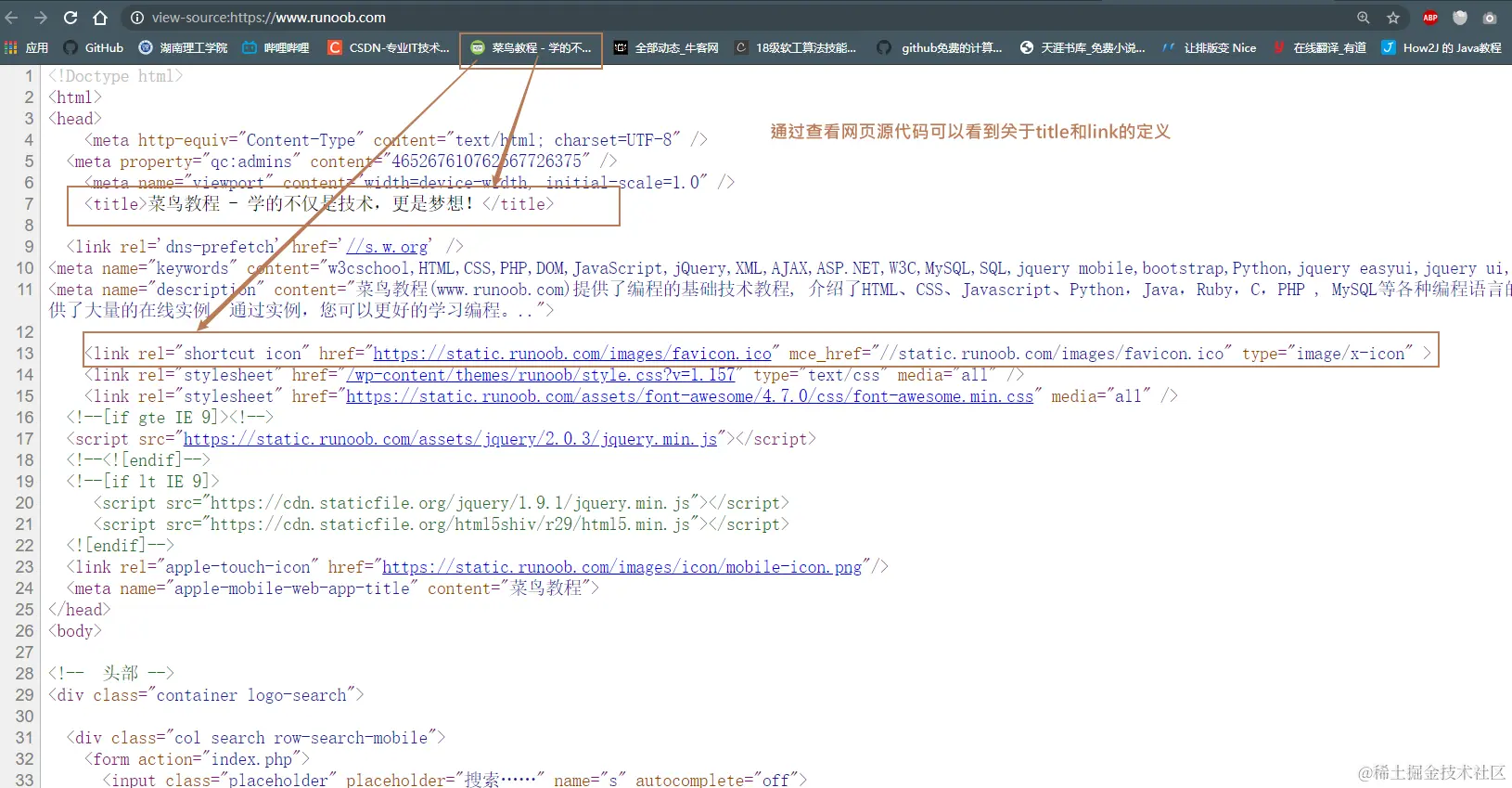The image size is (1512, 788).
Task: Click the apple-mobile-web-app-title meta line
Action: pos(333,588)
